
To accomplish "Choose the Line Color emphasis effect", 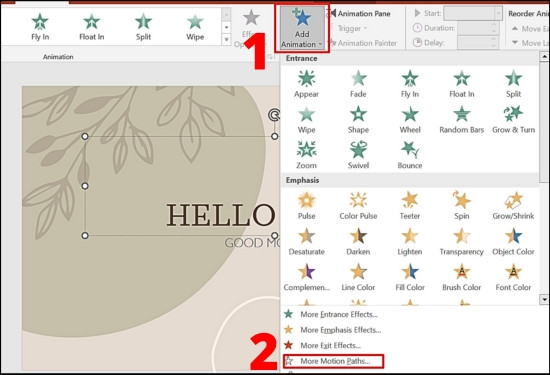I will pos(358,277).
